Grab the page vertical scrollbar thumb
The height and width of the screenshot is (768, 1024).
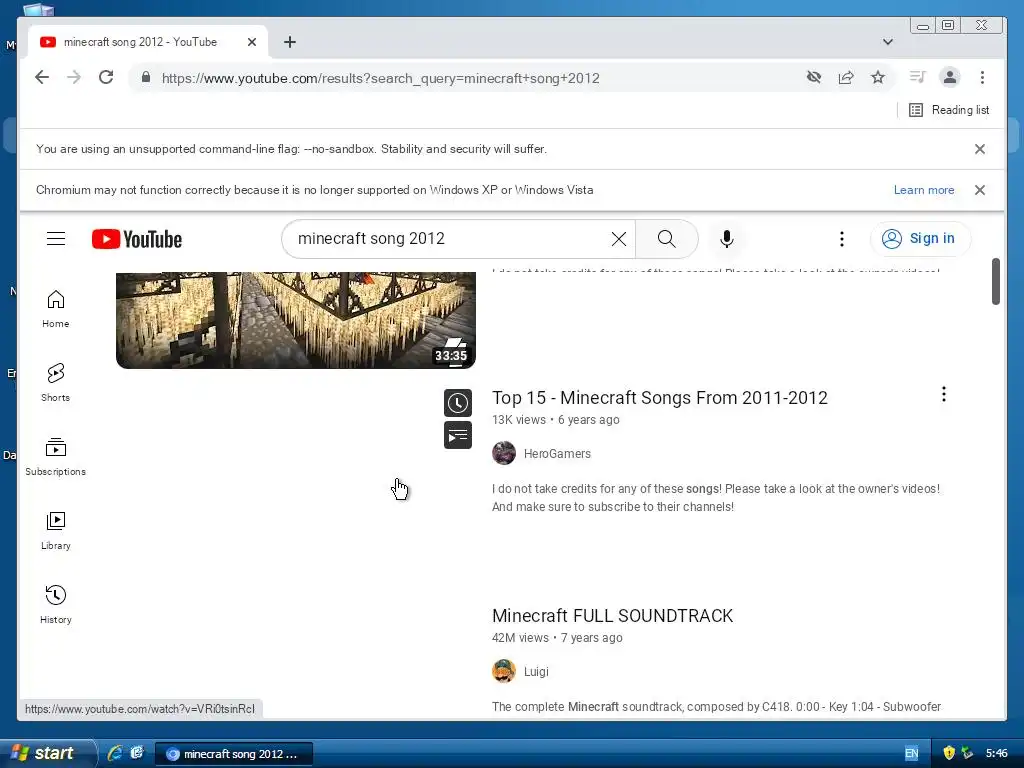[x=996, y=281]
